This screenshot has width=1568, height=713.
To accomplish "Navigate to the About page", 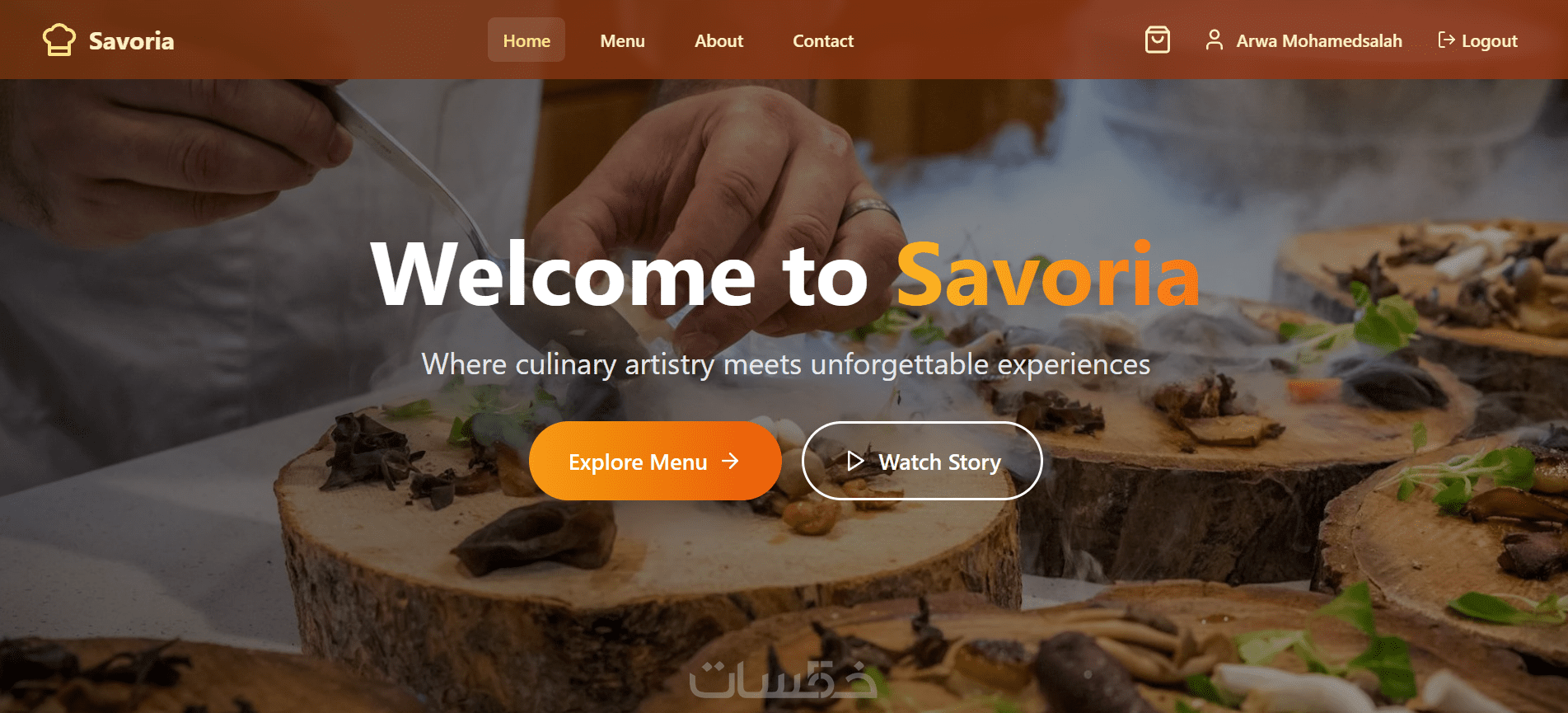I will coord(718,40).
